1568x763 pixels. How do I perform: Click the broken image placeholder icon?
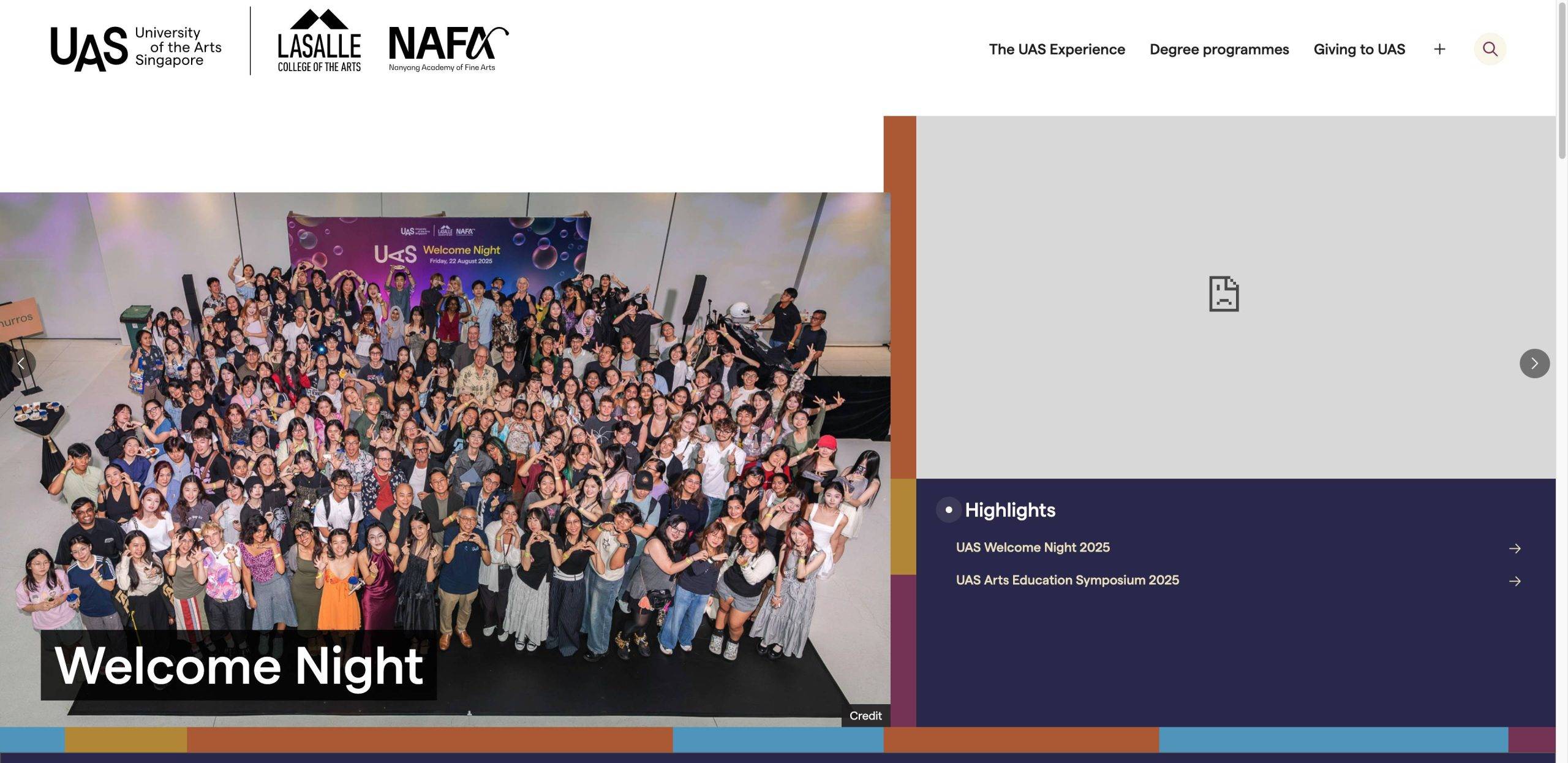tap(1224, 294)
